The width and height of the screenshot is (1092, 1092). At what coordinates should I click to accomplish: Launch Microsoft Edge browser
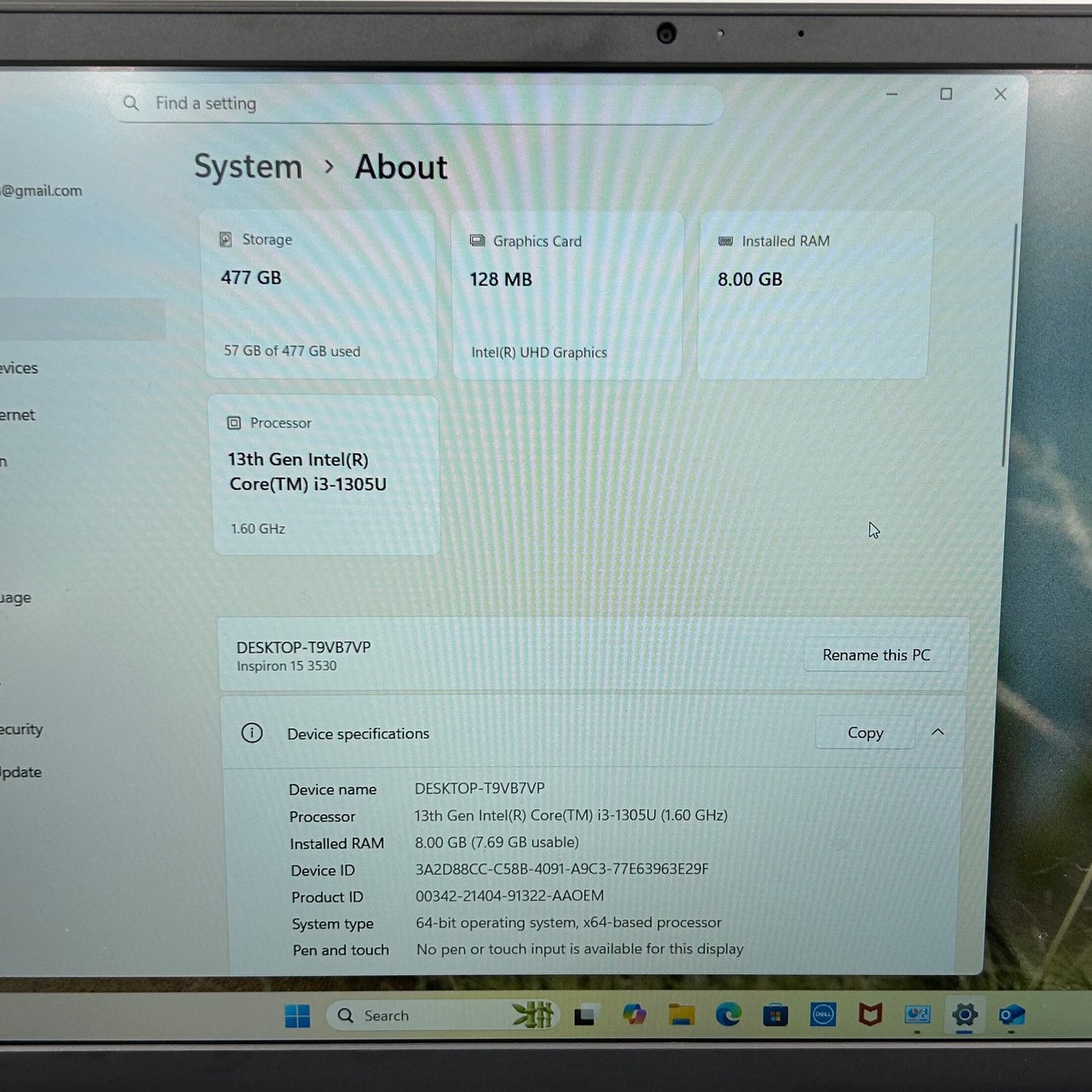(x=728, y=1015)
